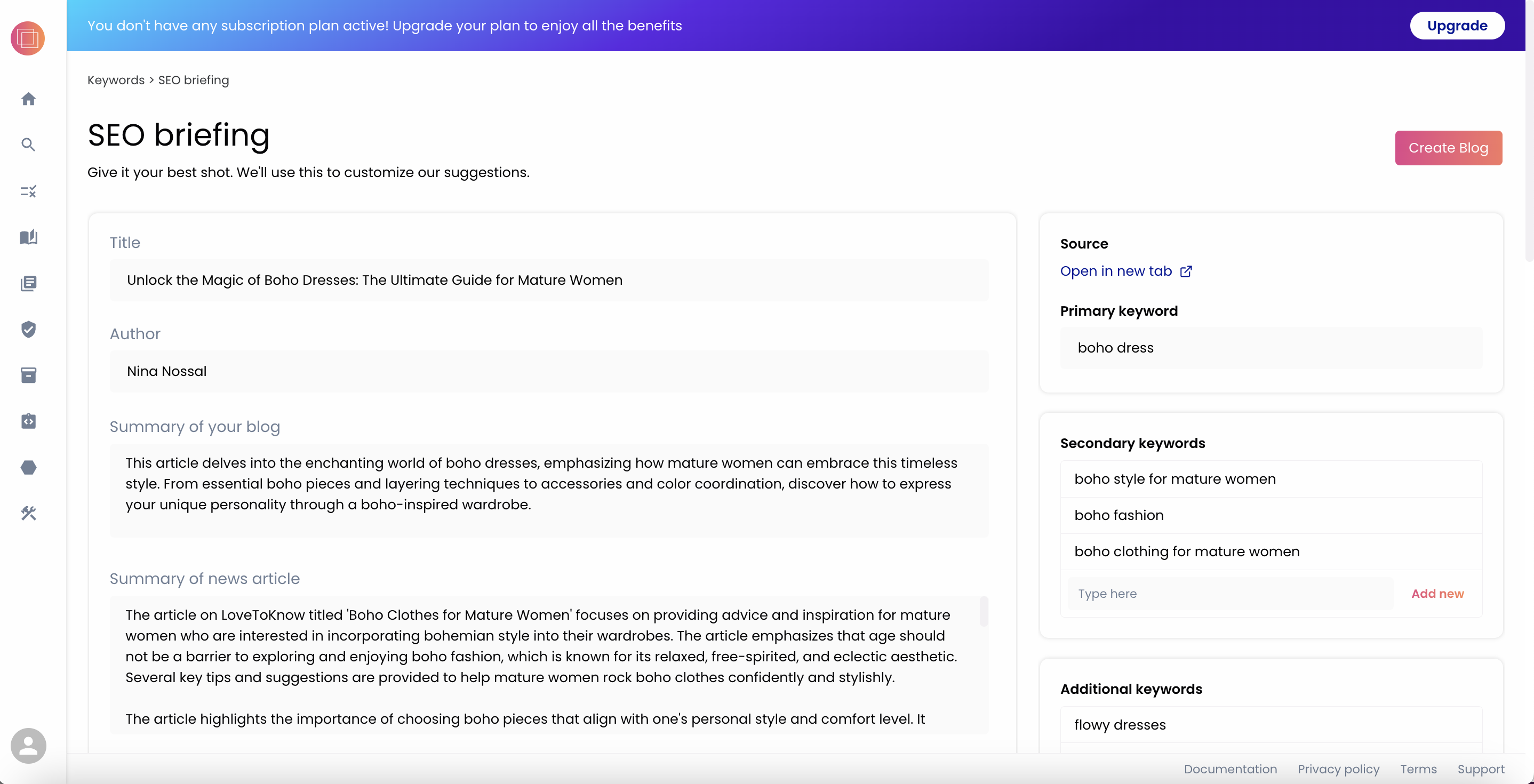Open the search magnifier icon in sidebar
This screenshot has height=784, width=1534.
[x=28, y=145]
